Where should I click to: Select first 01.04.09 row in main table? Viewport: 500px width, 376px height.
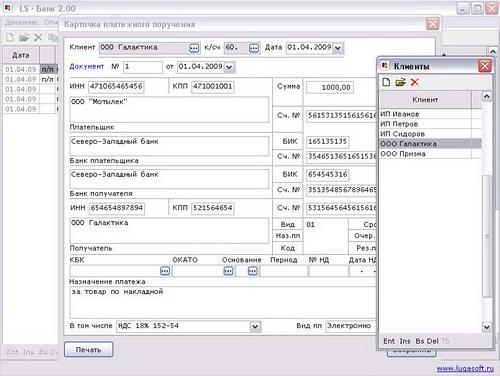(30, 69)
